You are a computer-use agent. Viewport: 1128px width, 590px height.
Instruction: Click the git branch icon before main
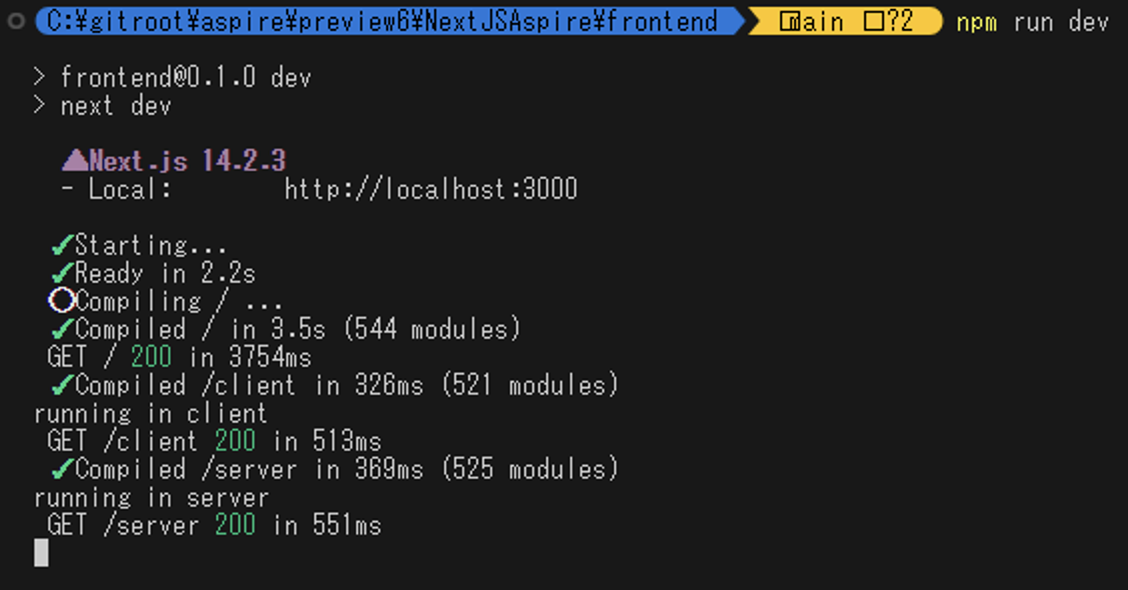pyautogui.click(x=789, y=22)
